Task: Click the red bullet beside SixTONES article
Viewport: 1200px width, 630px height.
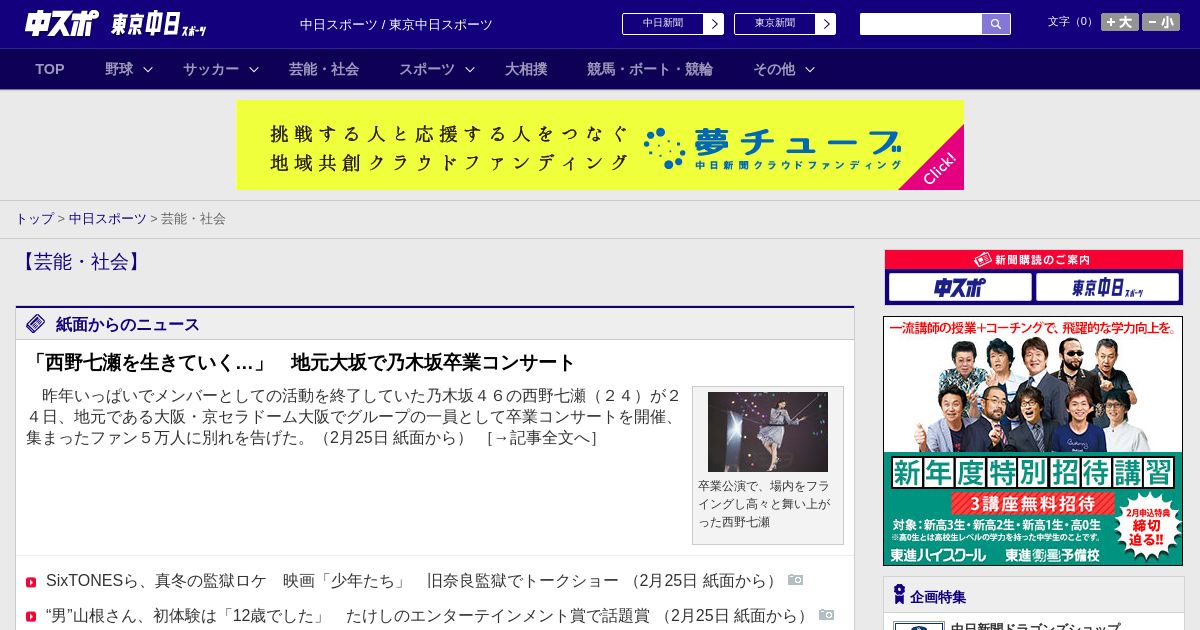Action: pos(31,582)
